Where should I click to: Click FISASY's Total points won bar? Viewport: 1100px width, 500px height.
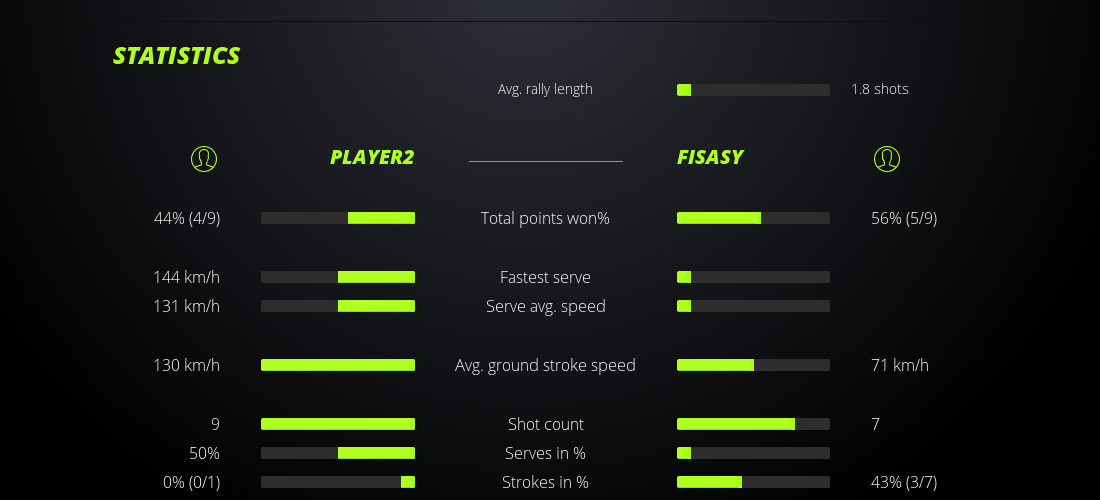point(753,218)
